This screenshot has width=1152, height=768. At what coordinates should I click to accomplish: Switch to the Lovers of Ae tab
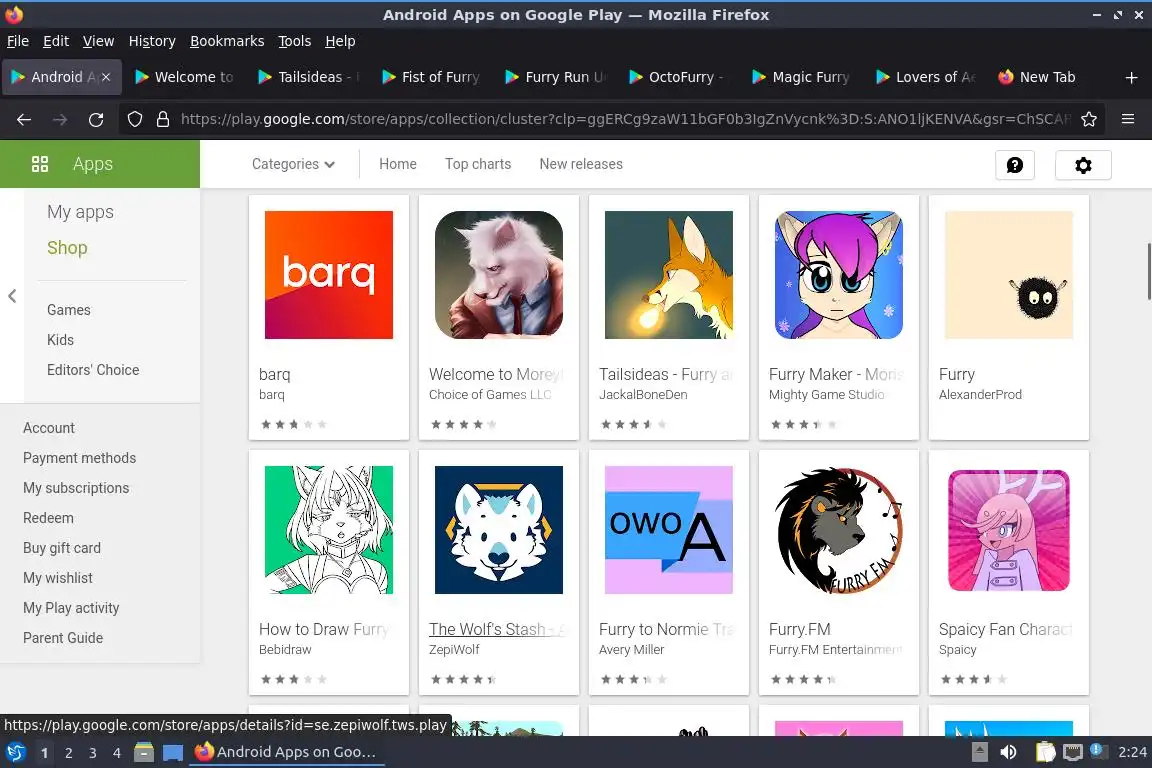click(925, 77)
